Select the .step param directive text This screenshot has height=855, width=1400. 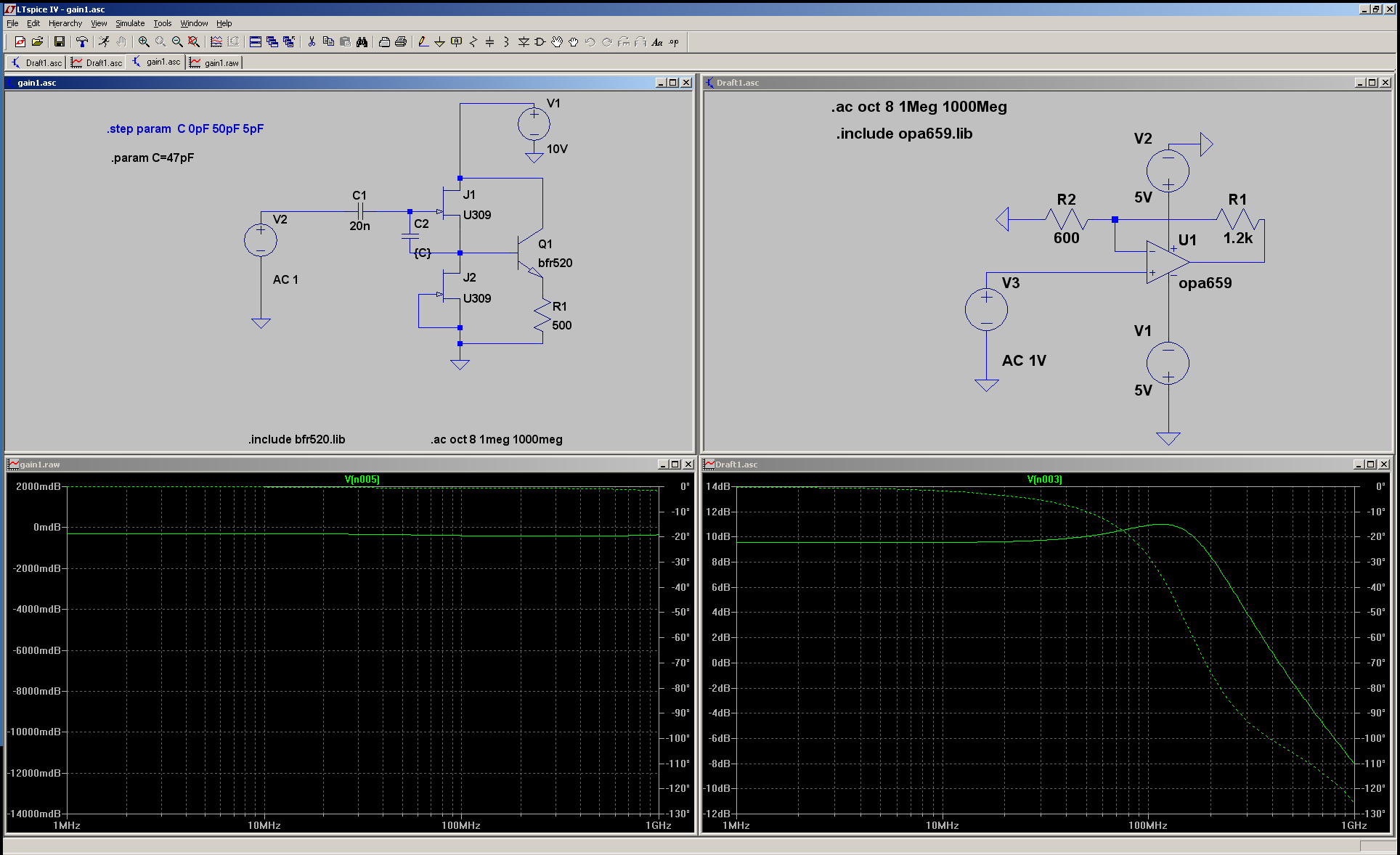185,128
